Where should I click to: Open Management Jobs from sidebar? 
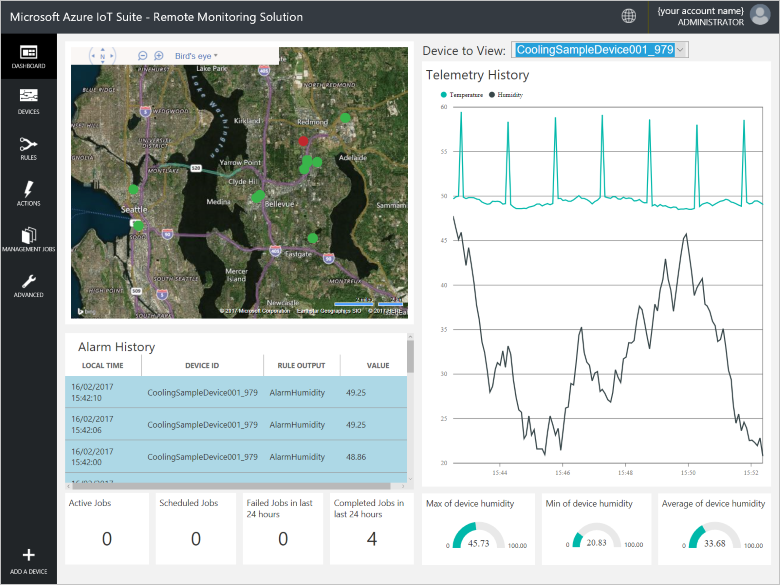point(28,239)
